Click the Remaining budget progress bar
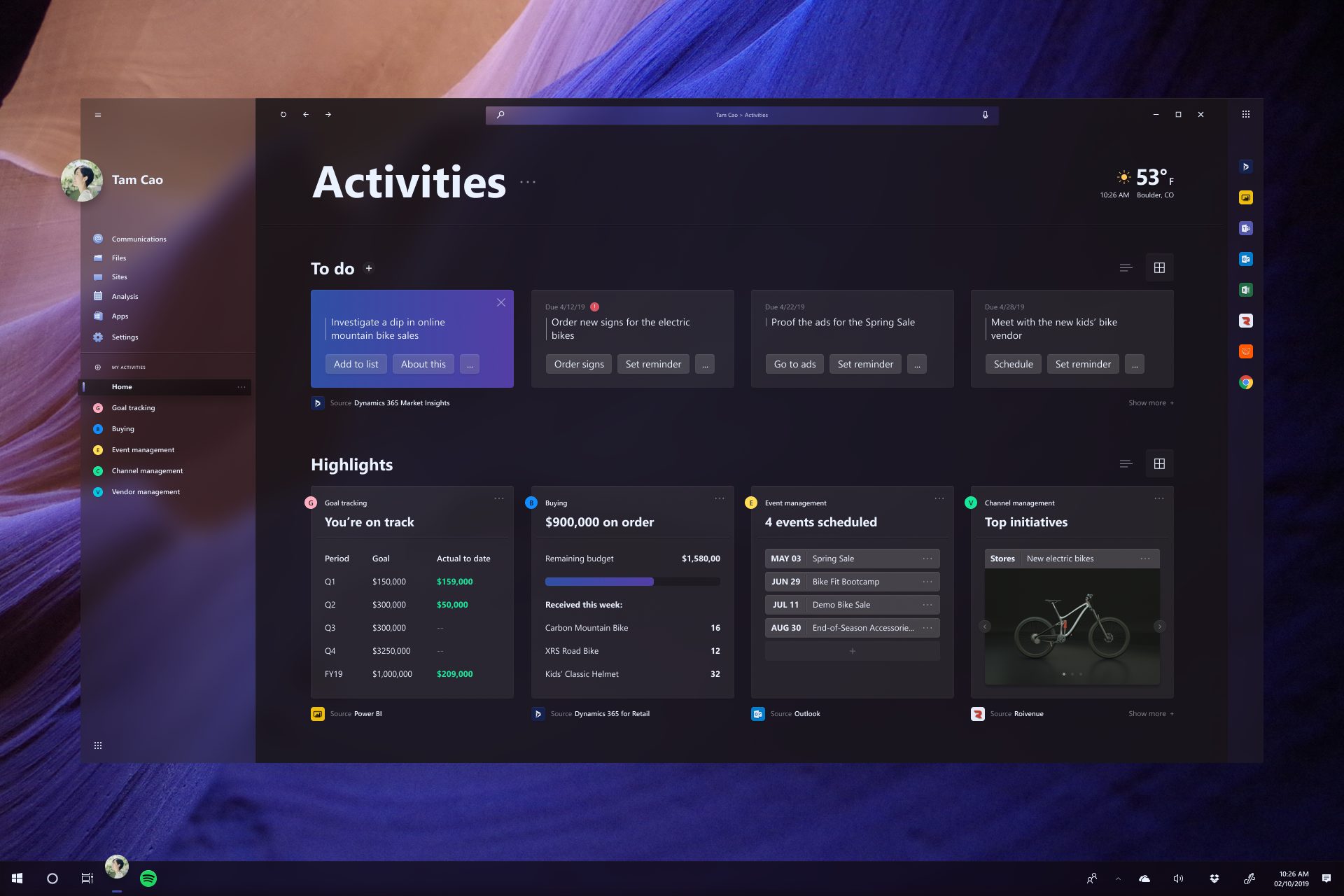Viewport: 1344px width, 896px height. (633, 582)
